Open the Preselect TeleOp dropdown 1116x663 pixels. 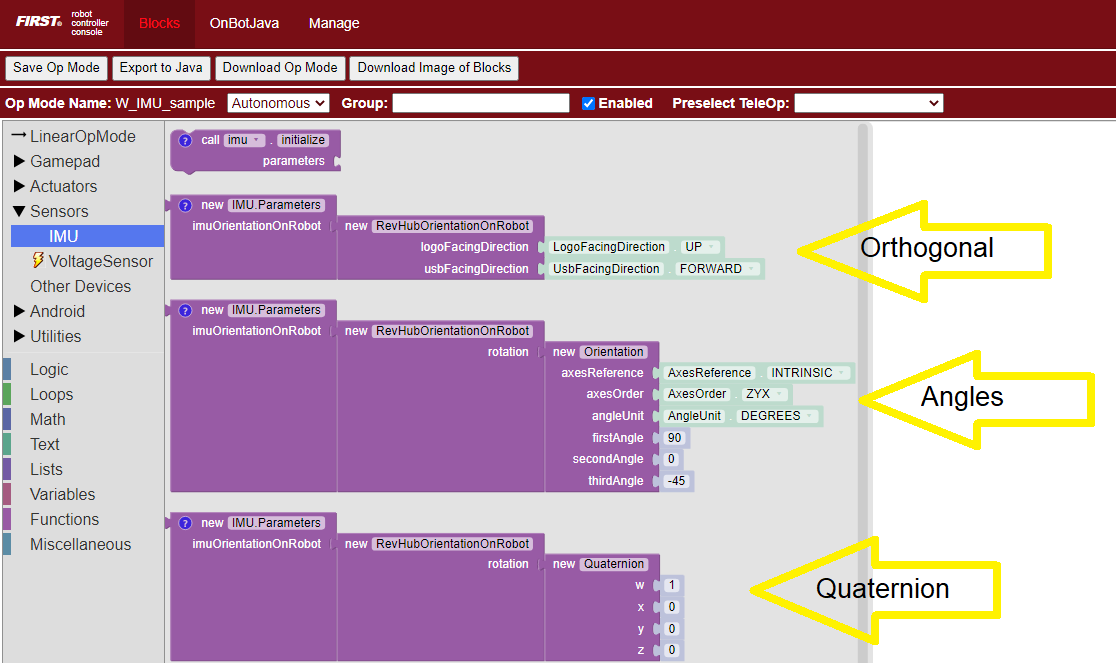click(868, 103)
